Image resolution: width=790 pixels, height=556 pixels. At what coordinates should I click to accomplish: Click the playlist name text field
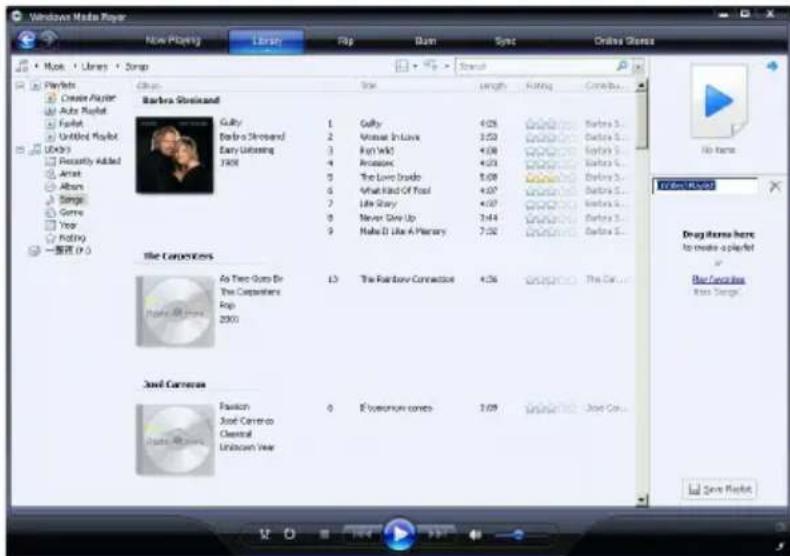(x=705, y=186)
